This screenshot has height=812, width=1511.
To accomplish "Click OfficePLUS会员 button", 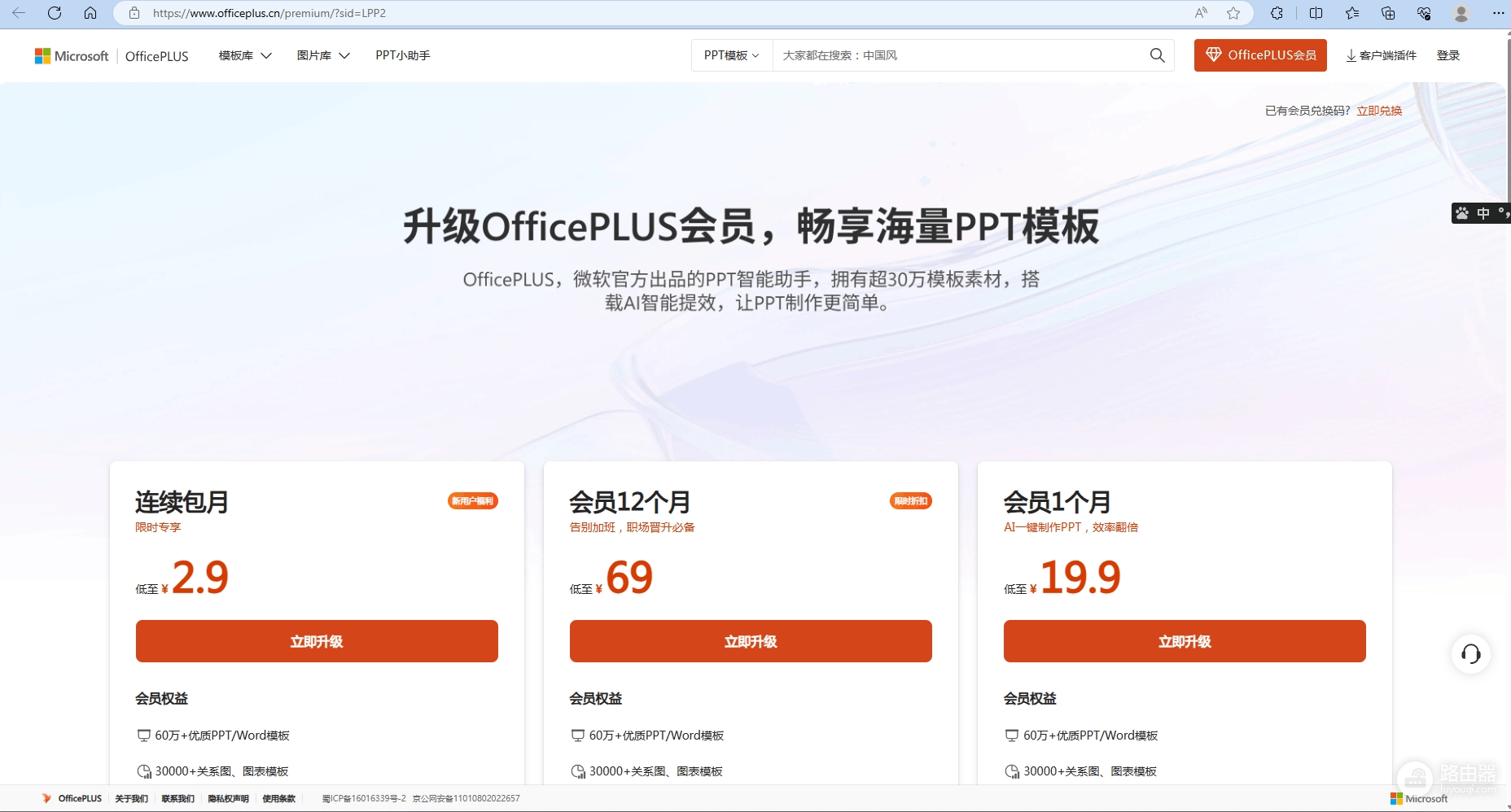I will pyautogui.click(x=1260, y=55).
